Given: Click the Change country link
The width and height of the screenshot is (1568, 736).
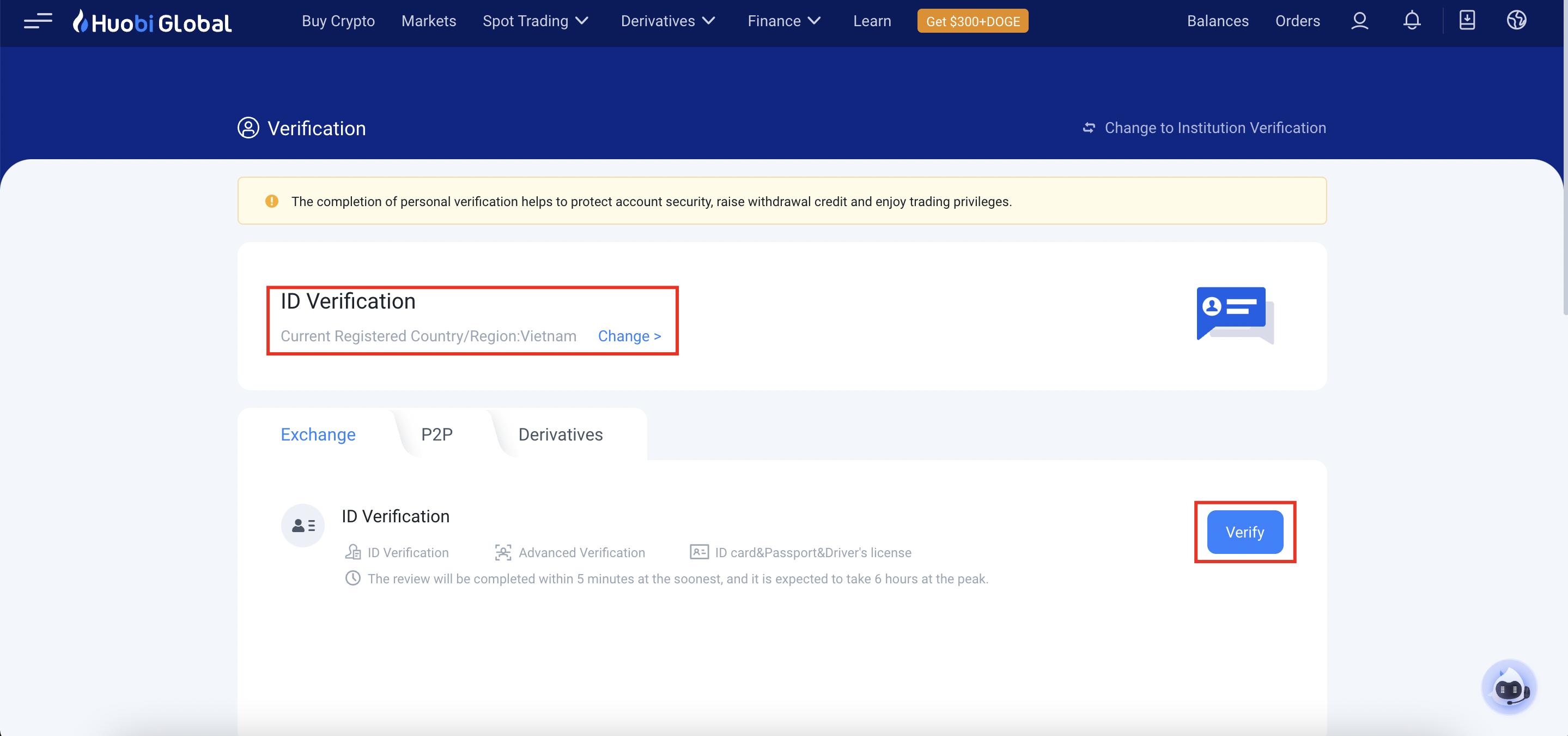Looking at the screenshot, I should (x=629, y=336).
